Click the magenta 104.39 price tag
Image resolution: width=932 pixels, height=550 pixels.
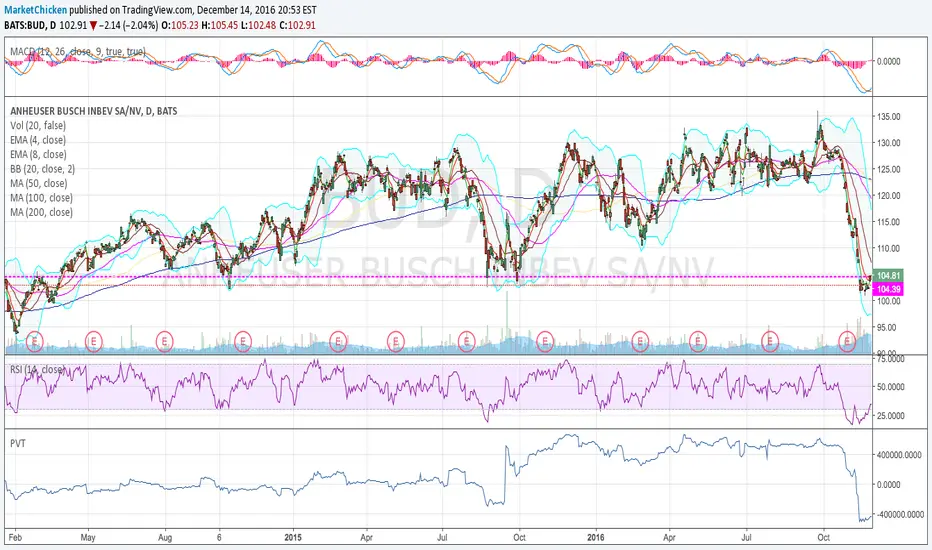(x=889, y=290)
